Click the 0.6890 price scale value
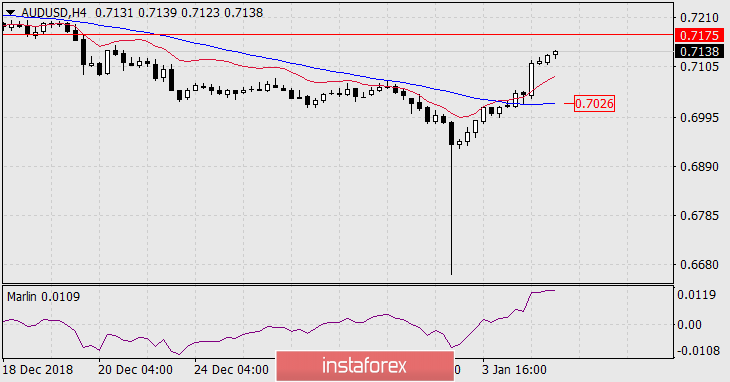 point(699,167)
